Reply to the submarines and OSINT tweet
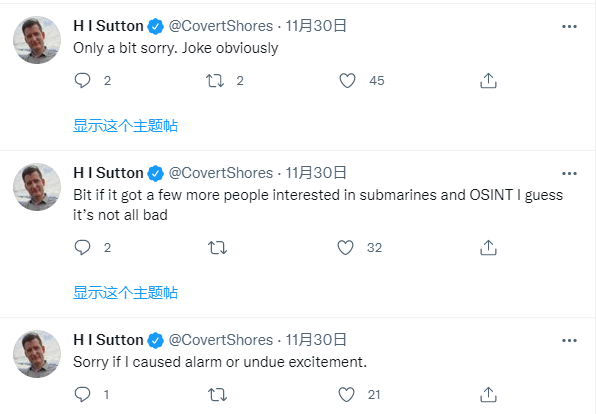 tap(82, 248)
